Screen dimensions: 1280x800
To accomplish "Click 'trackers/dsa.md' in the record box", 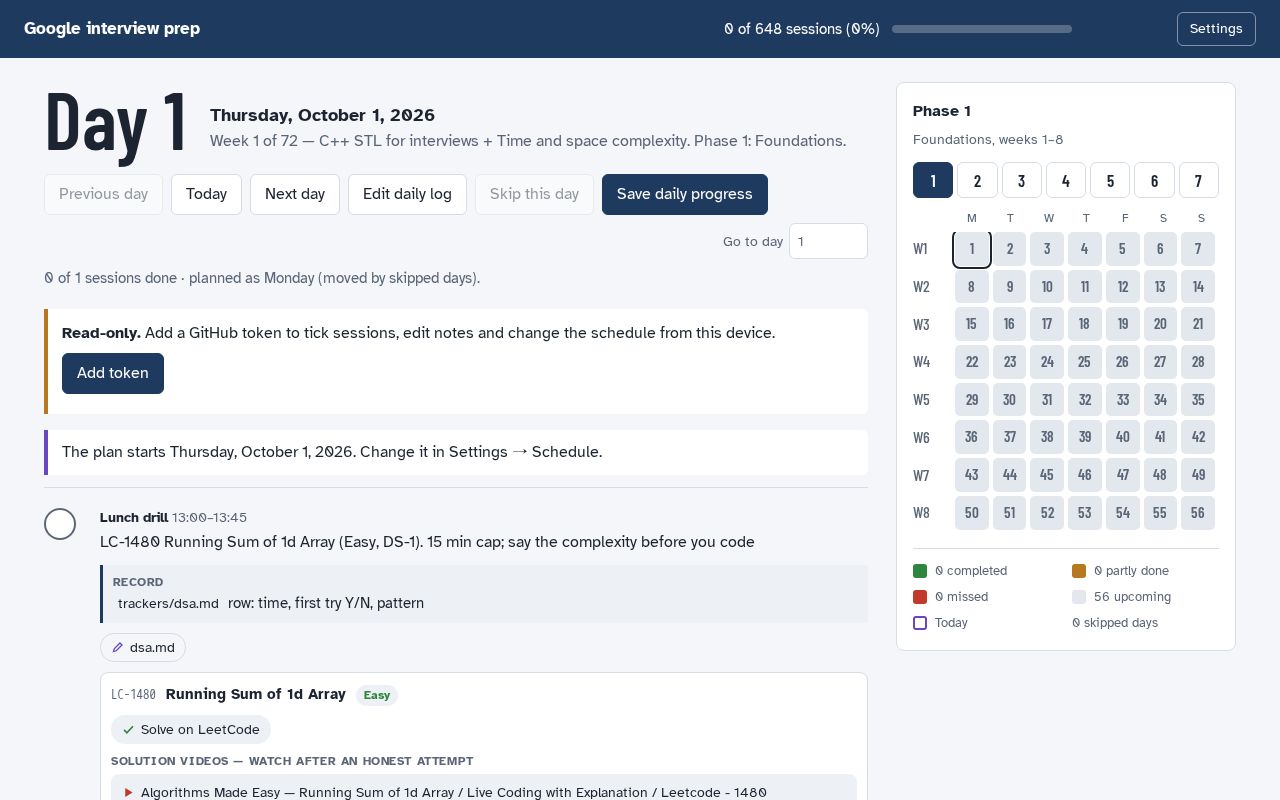I will 168,604.
